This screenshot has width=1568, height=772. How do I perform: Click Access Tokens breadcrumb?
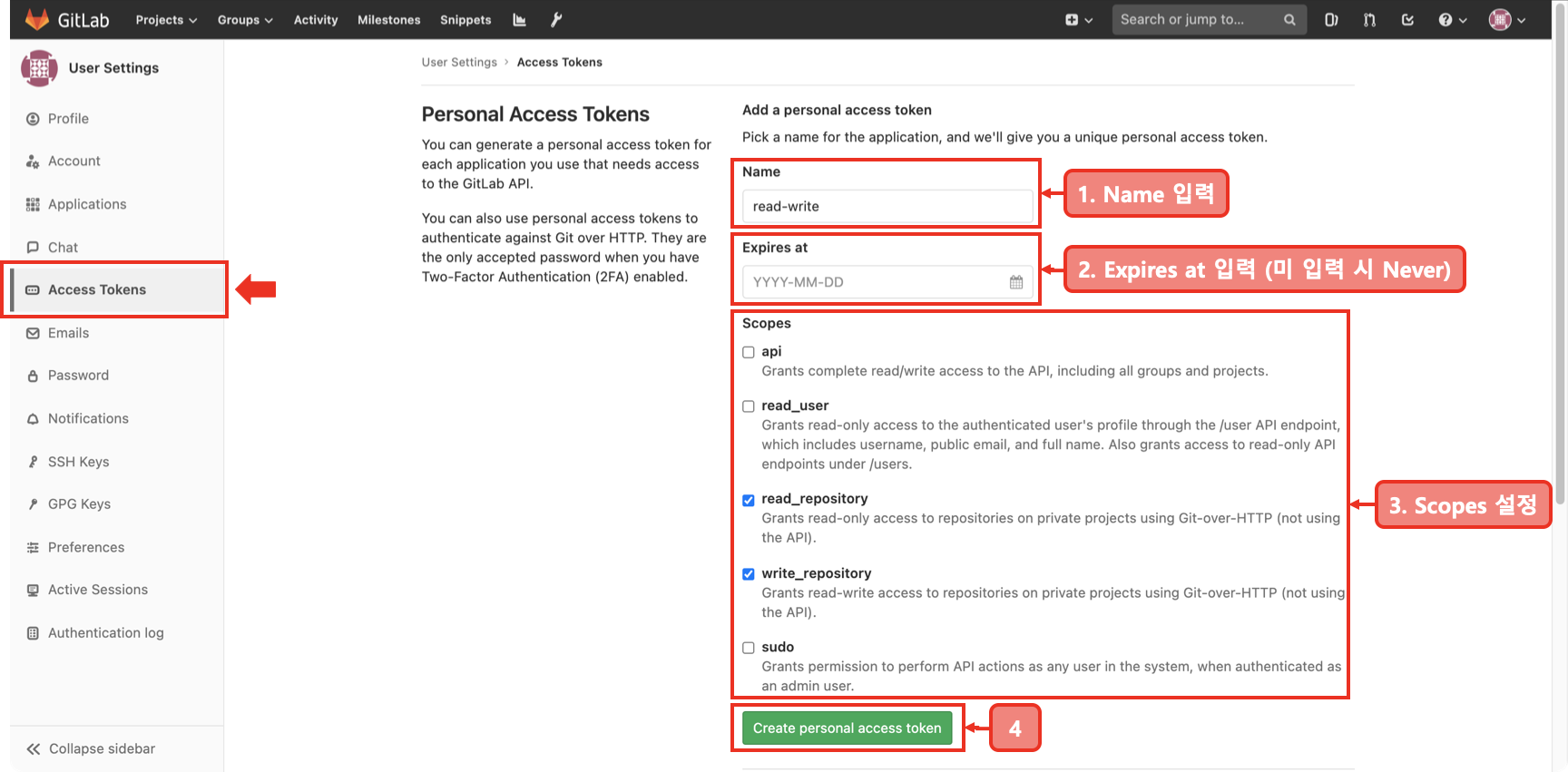point(559,63)
